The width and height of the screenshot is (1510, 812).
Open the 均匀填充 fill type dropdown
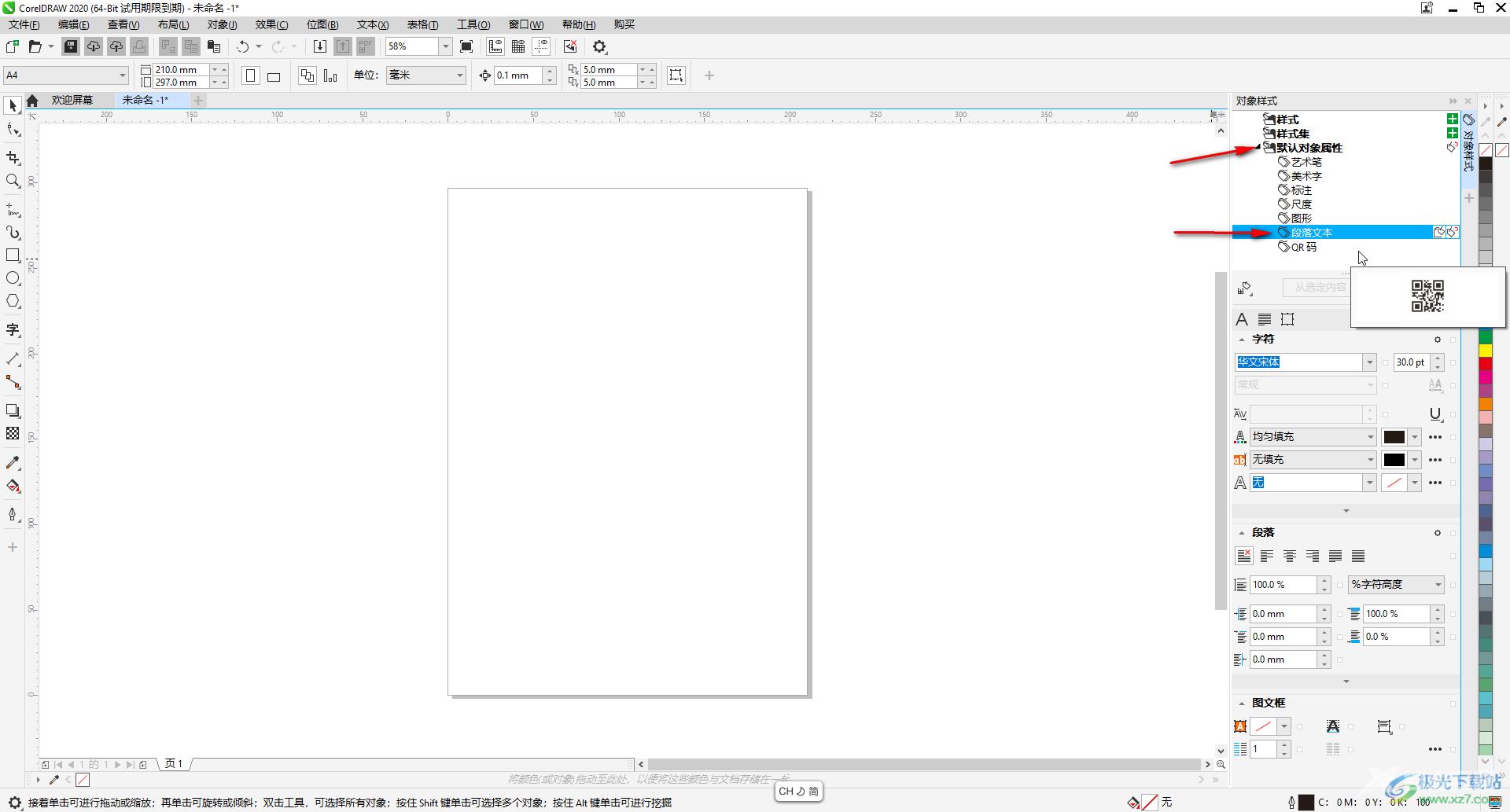[x=1313, y=437]
